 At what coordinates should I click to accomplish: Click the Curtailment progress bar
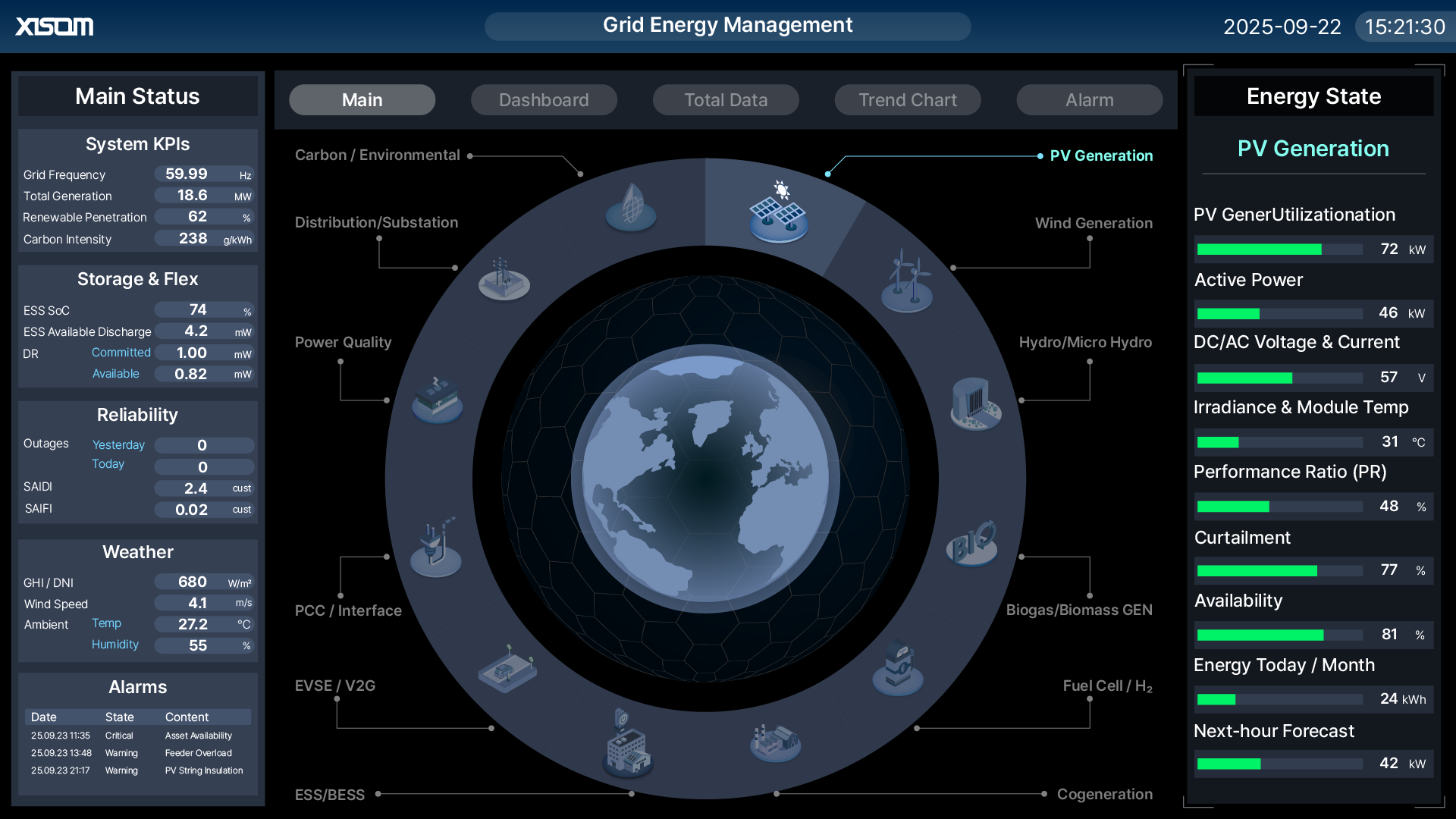coord(1279,571)
